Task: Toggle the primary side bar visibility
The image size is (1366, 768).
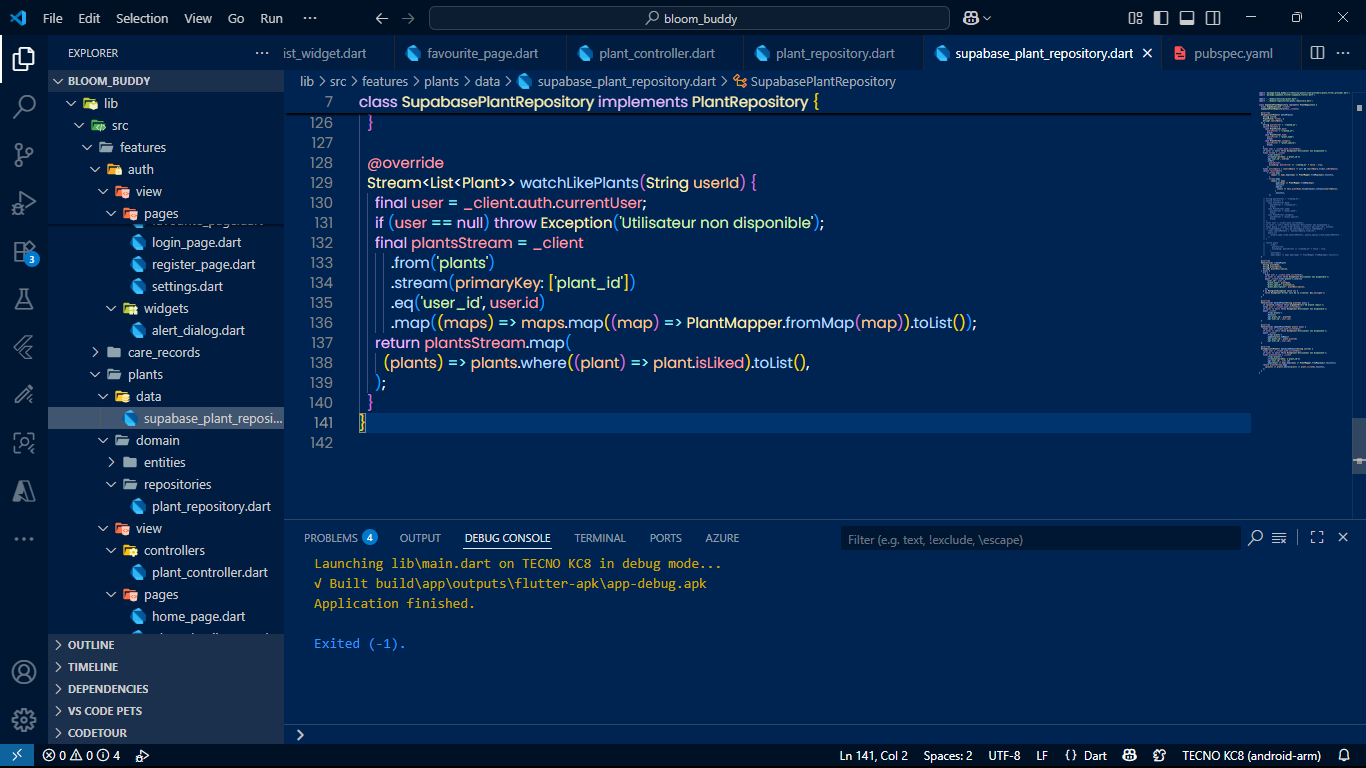Action: (x=1161, y=18)
